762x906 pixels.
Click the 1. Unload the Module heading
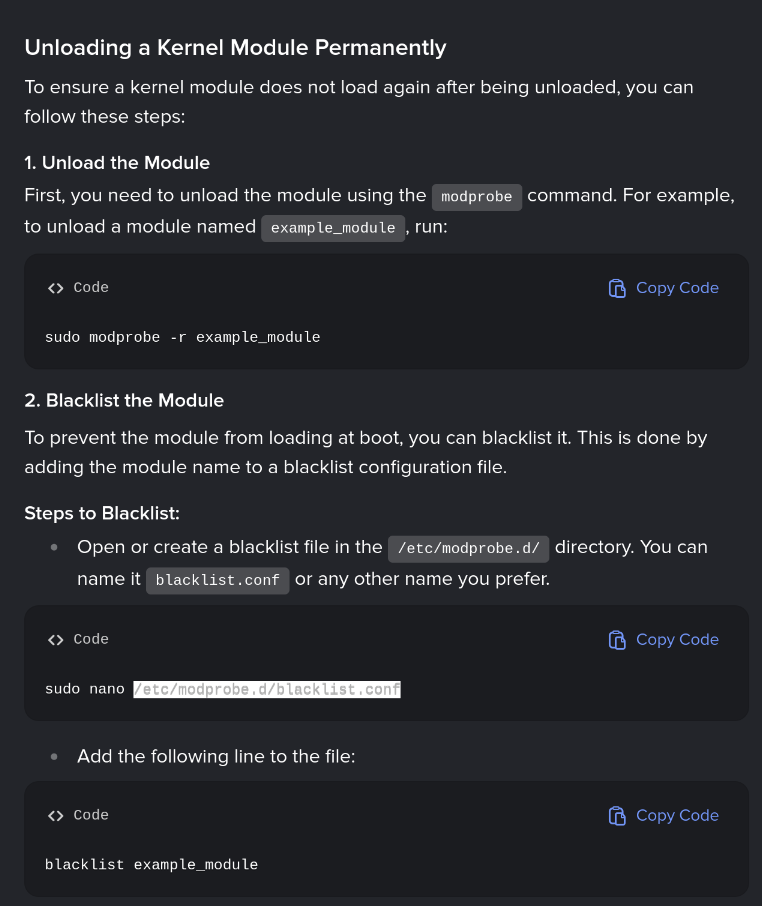pos(117,163)
